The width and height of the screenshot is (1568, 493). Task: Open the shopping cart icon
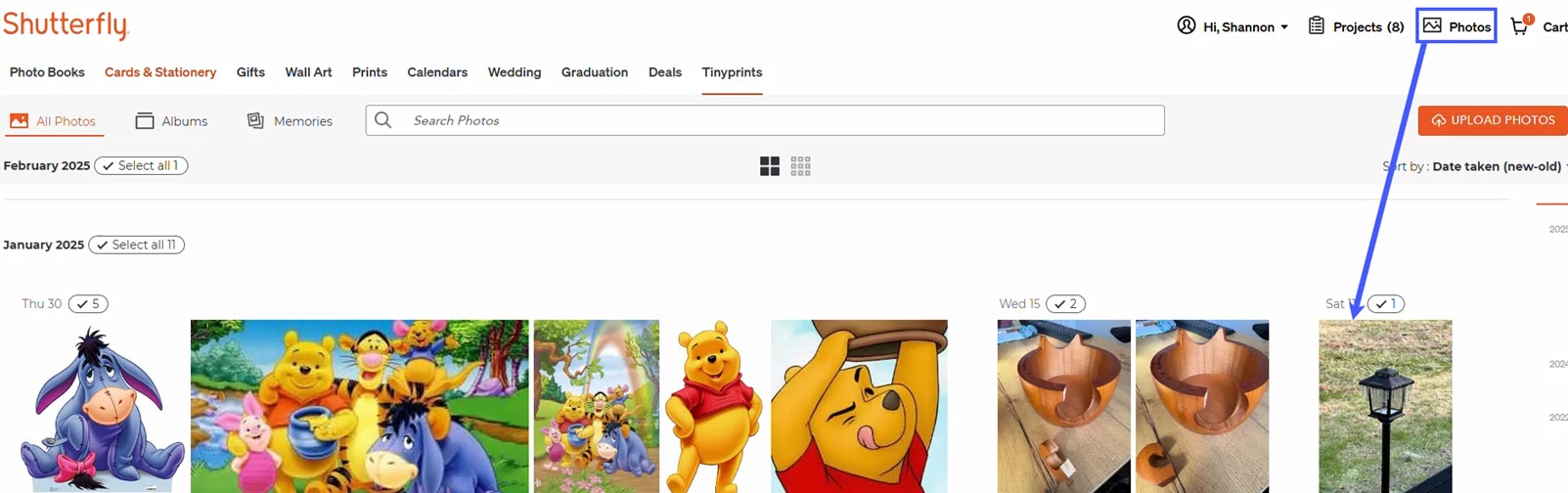[1520, 25]
